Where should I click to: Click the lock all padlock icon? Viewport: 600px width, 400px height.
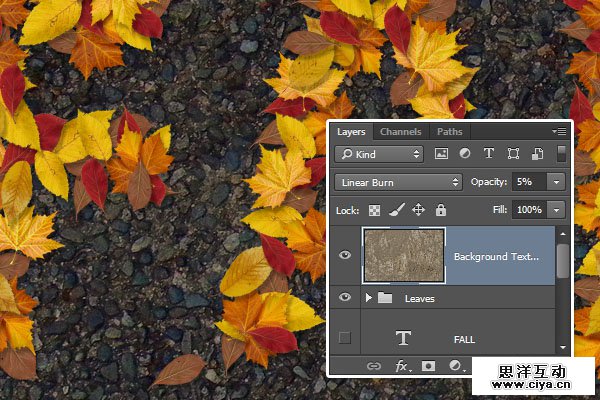[x=440, y=210]
